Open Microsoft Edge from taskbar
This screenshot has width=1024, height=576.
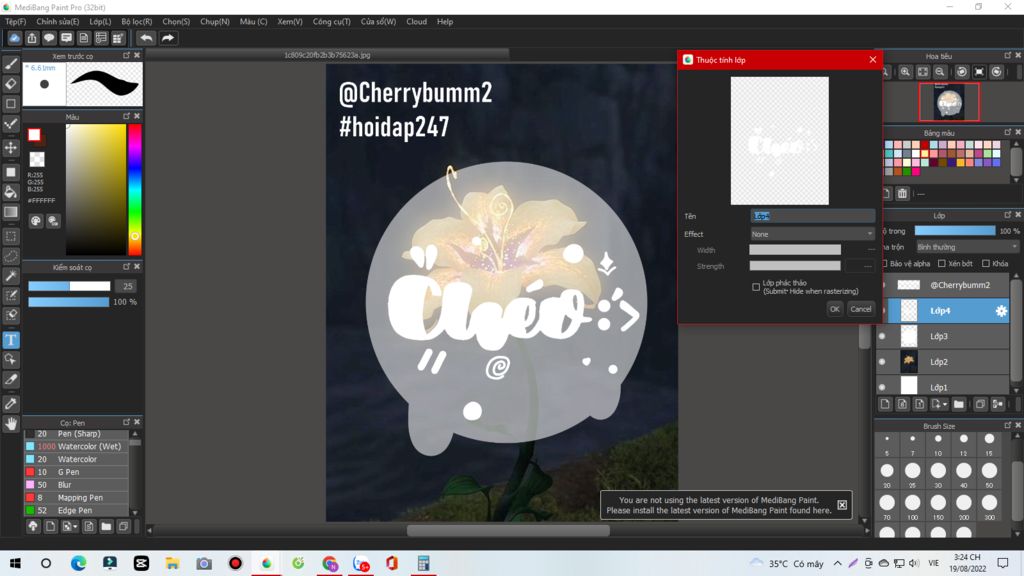[78, 563]
